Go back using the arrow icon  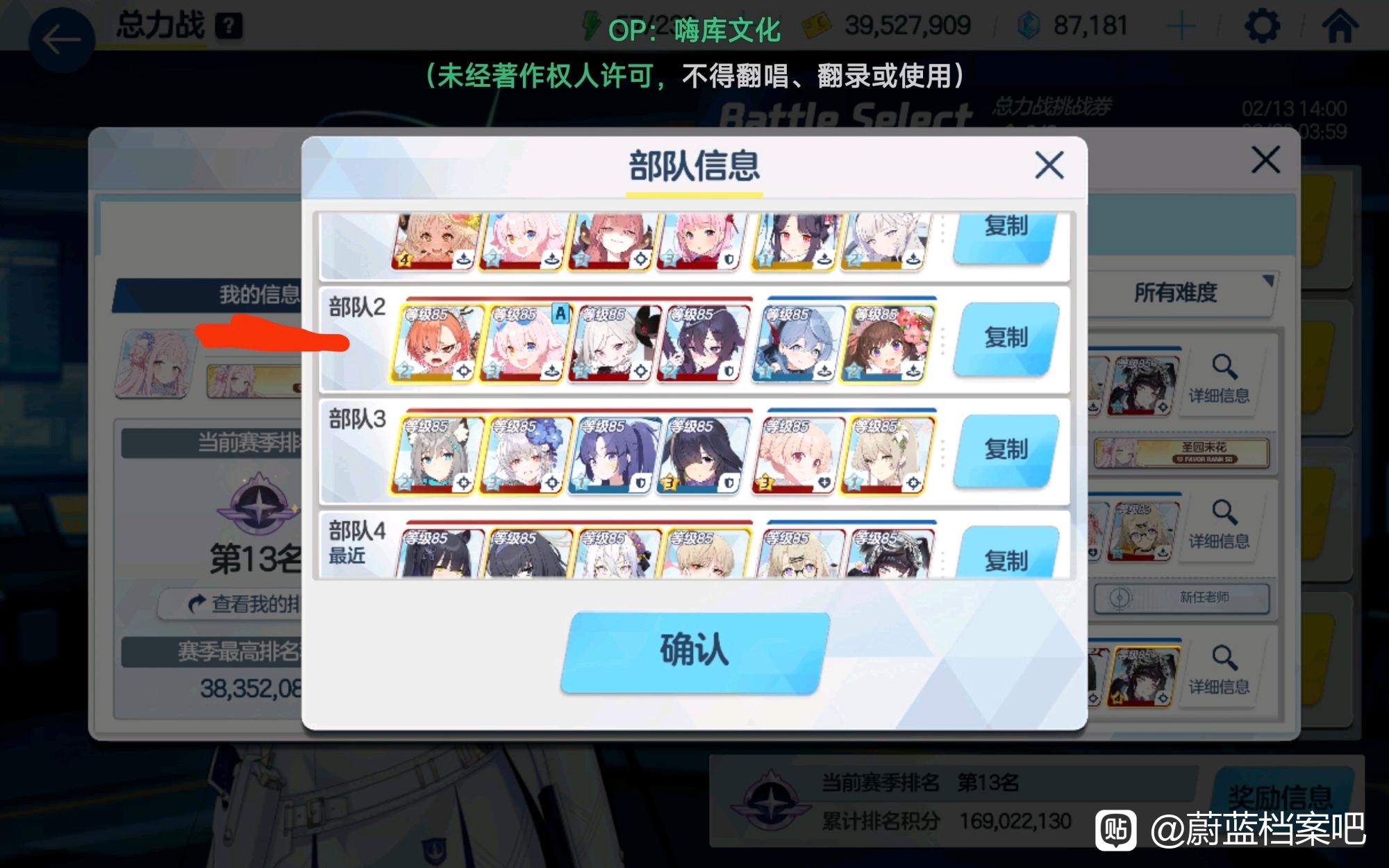[61, 39]
